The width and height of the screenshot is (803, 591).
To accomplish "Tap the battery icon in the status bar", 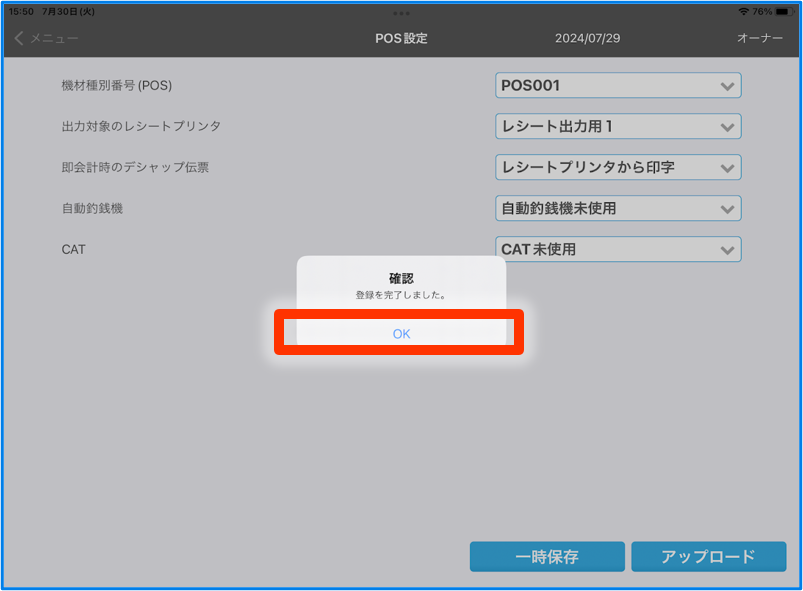I will click(x=783, y=11).
